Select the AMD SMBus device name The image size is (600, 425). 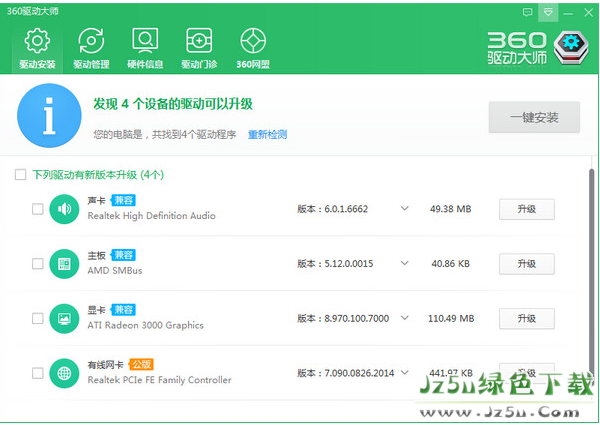[115, 270]
